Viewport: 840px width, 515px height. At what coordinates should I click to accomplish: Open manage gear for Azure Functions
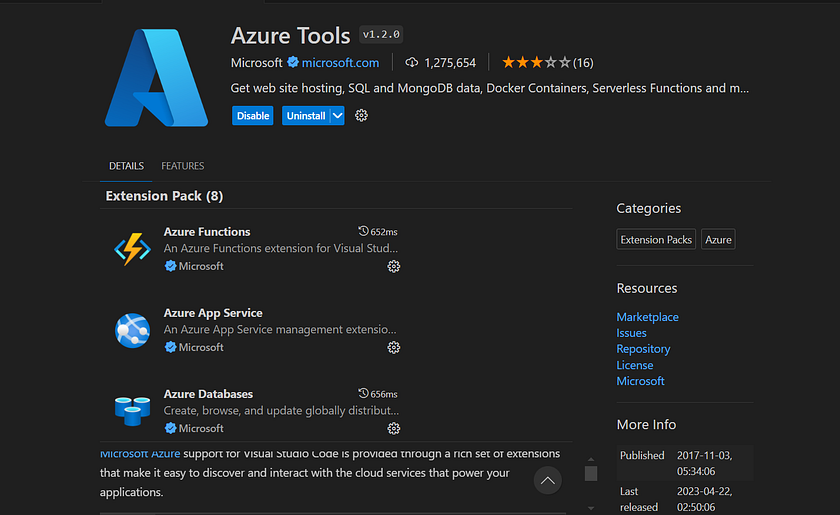[394, 267]
